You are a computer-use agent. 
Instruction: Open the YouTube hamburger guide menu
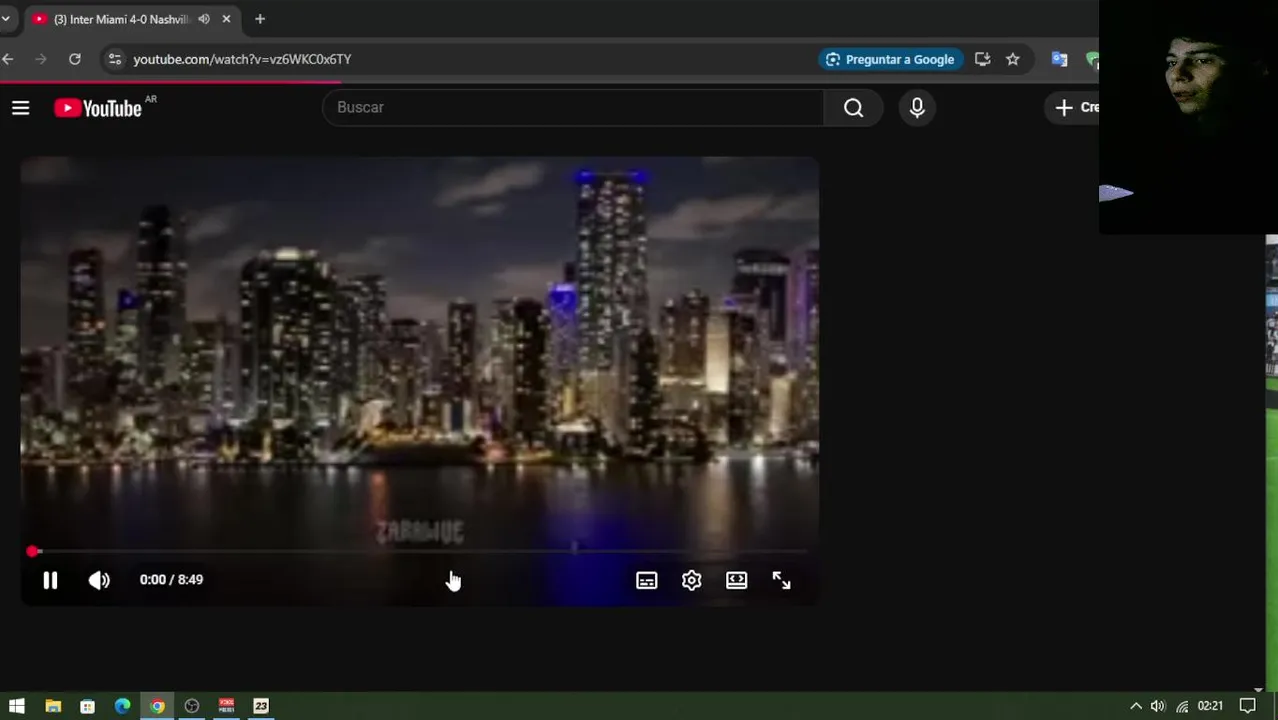[20, 108]
